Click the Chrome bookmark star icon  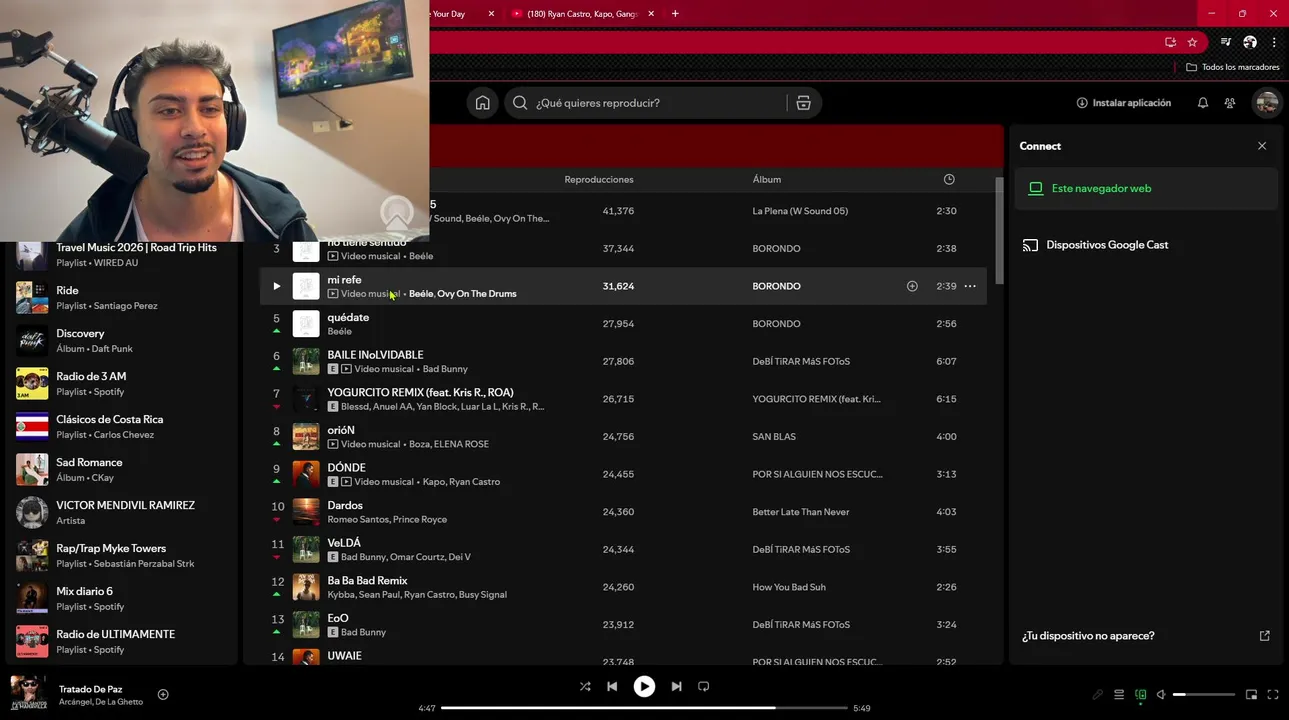point(1192,42)
